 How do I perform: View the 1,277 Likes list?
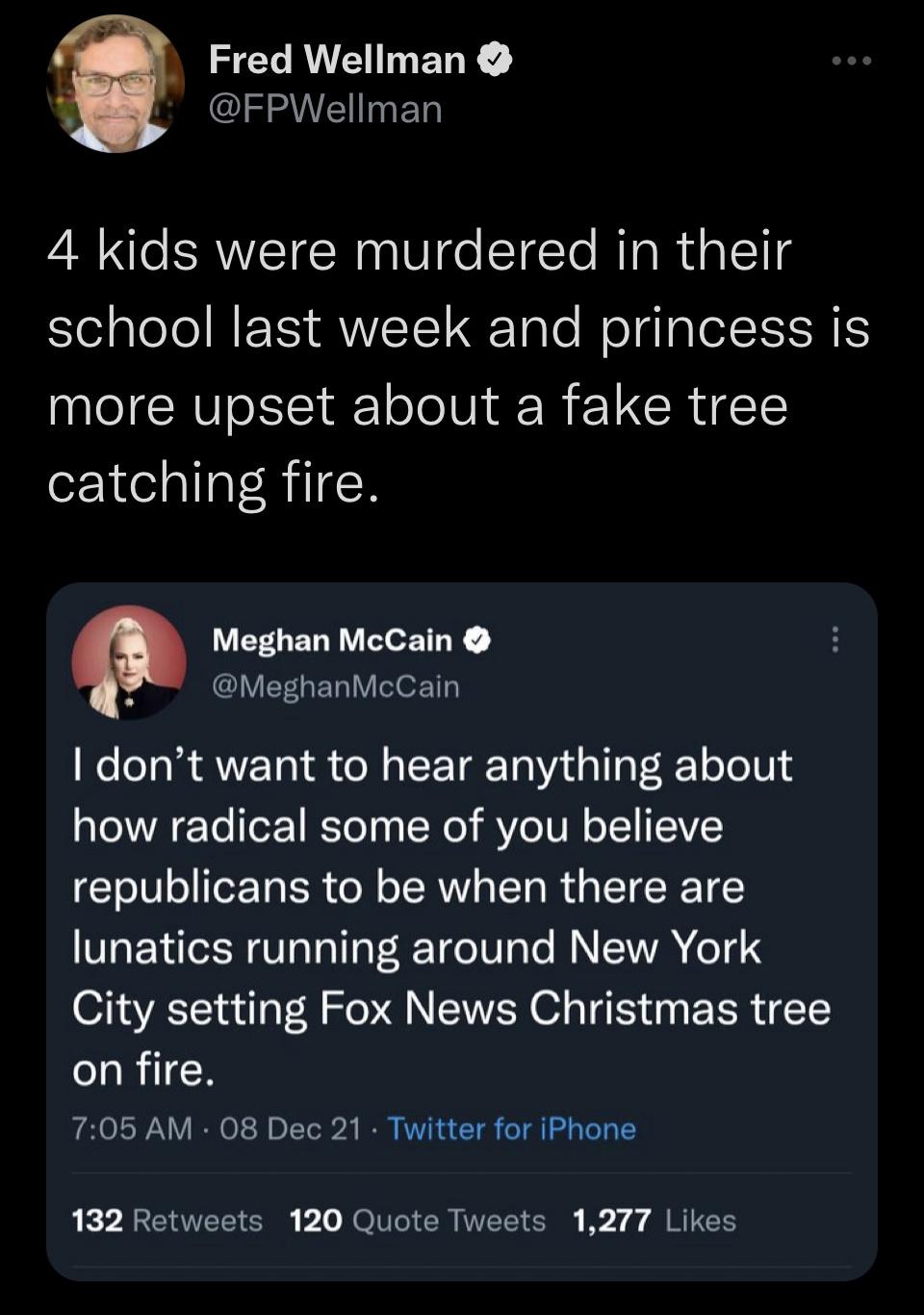[651, 1221]
